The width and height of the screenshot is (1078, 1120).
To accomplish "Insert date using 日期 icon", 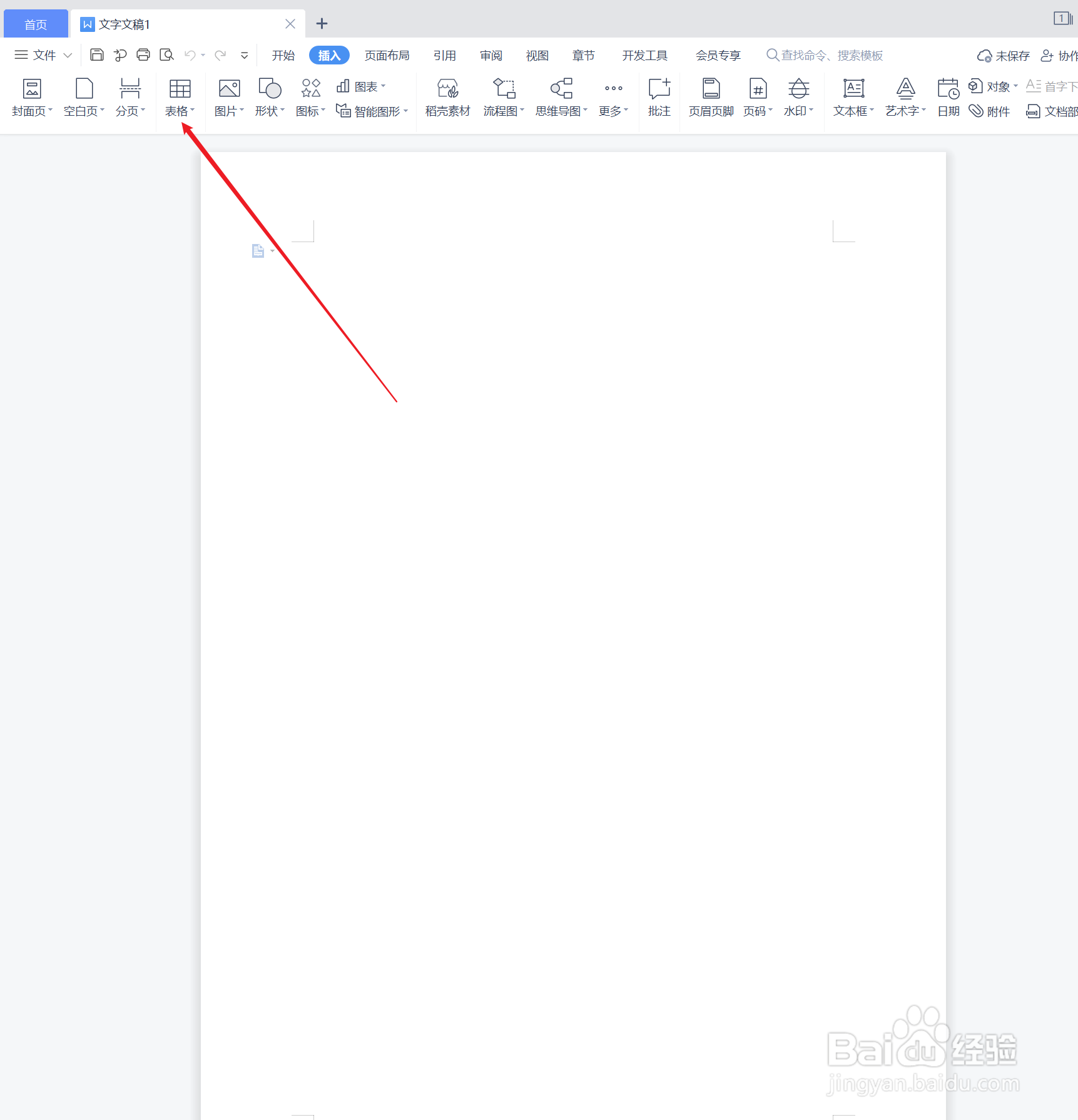I will 947,97.
